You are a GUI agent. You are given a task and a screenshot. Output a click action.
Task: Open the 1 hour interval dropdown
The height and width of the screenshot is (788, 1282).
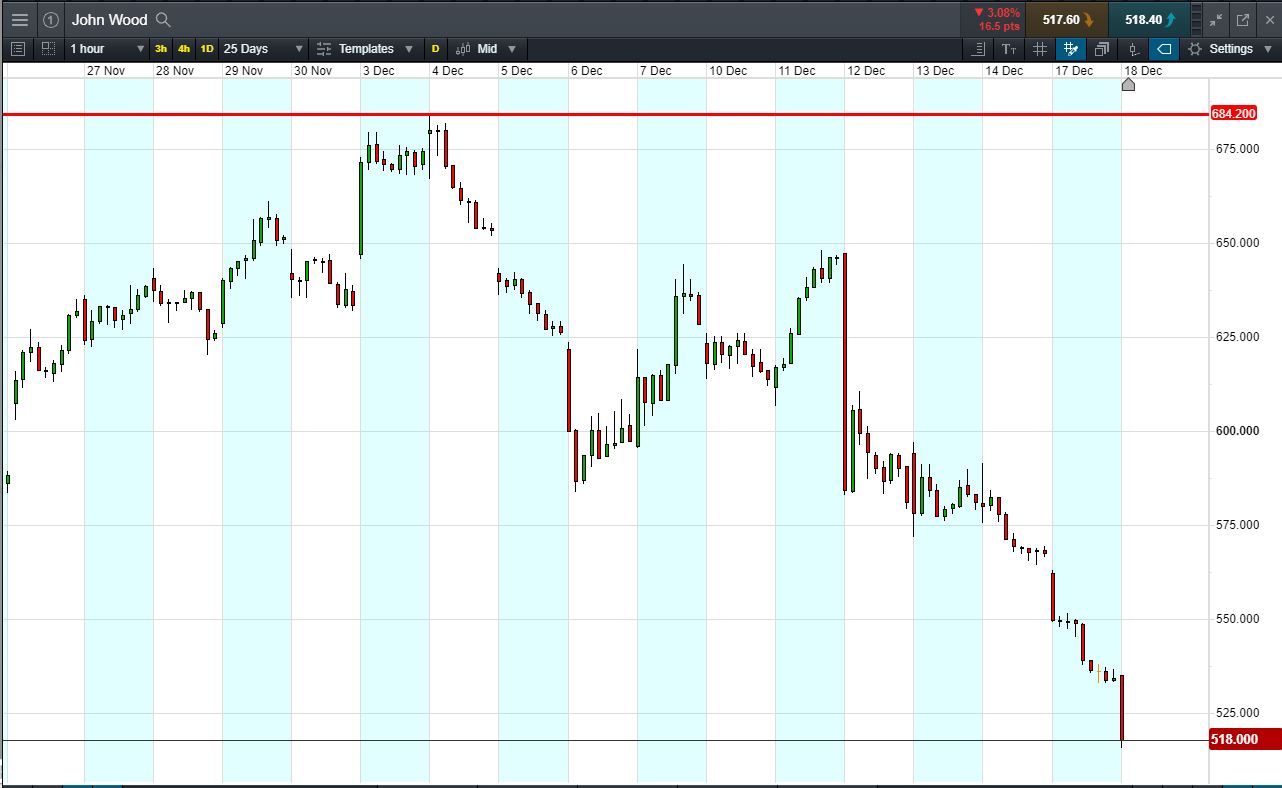coord(107,49)
